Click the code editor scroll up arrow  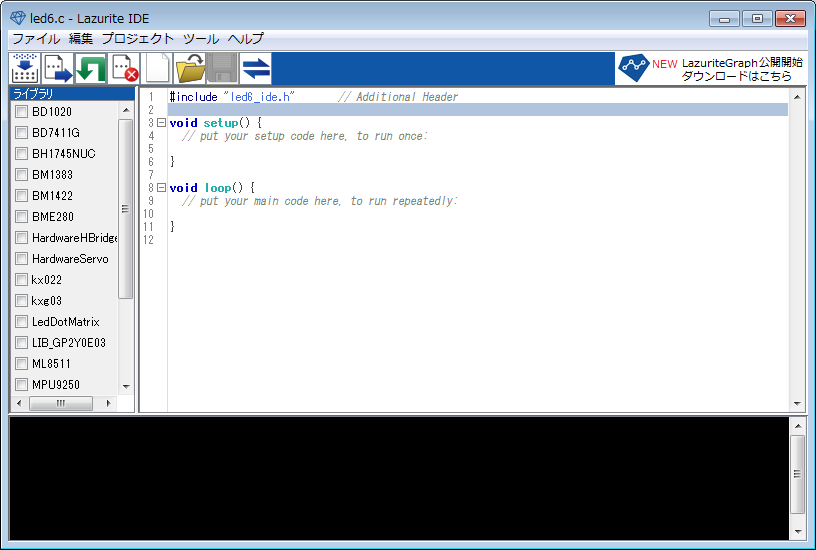797,97
